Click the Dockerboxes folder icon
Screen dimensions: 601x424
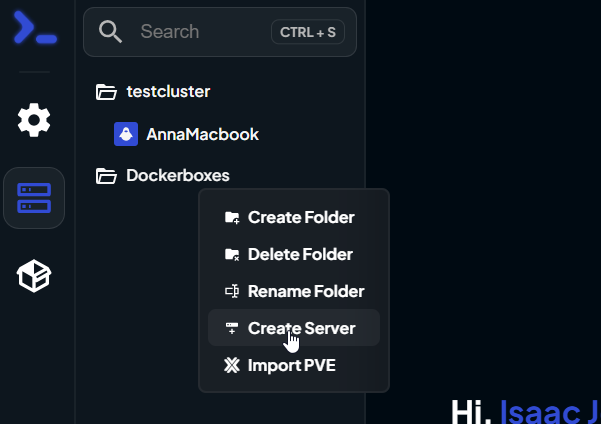pyautogui.click(x=106, y=176)
